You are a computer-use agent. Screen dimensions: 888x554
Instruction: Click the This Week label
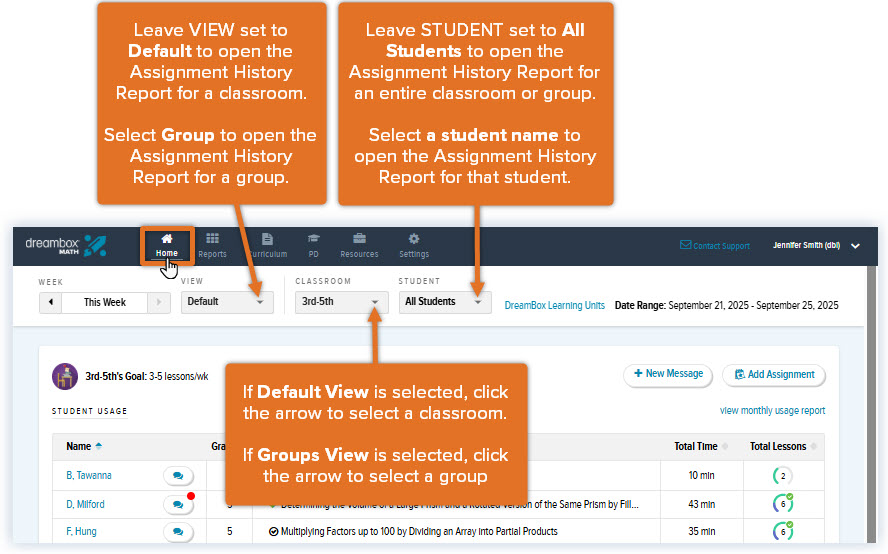pos(105,302)
